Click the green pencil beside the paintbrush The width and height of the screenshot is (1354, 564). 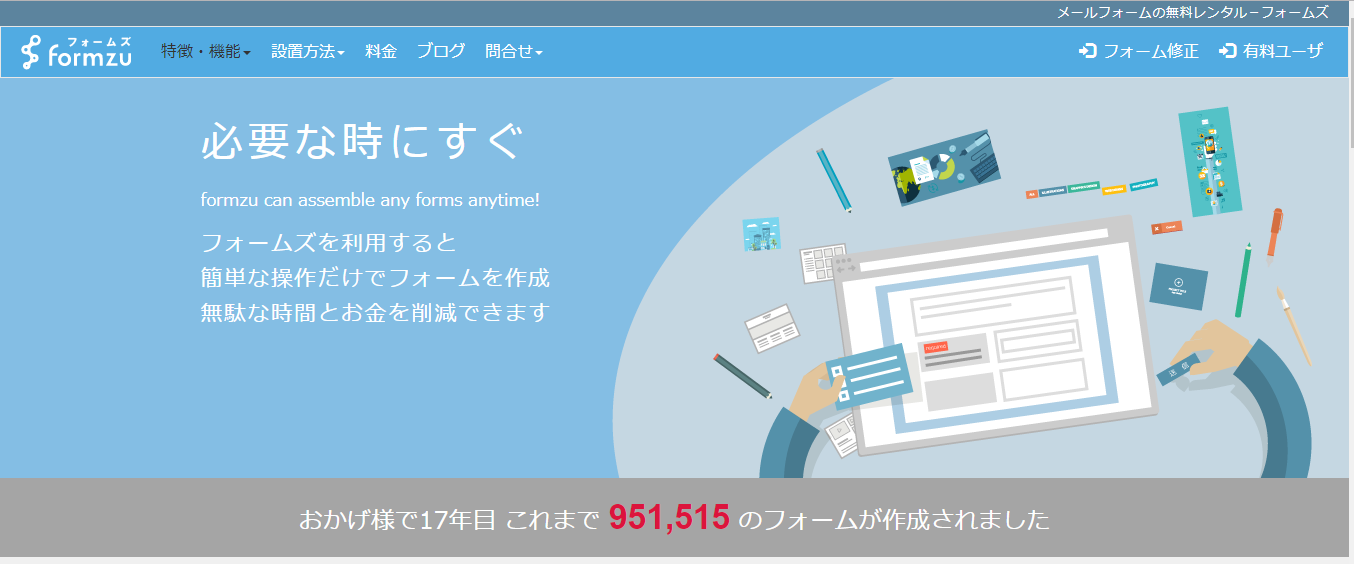pos(1243,280)
